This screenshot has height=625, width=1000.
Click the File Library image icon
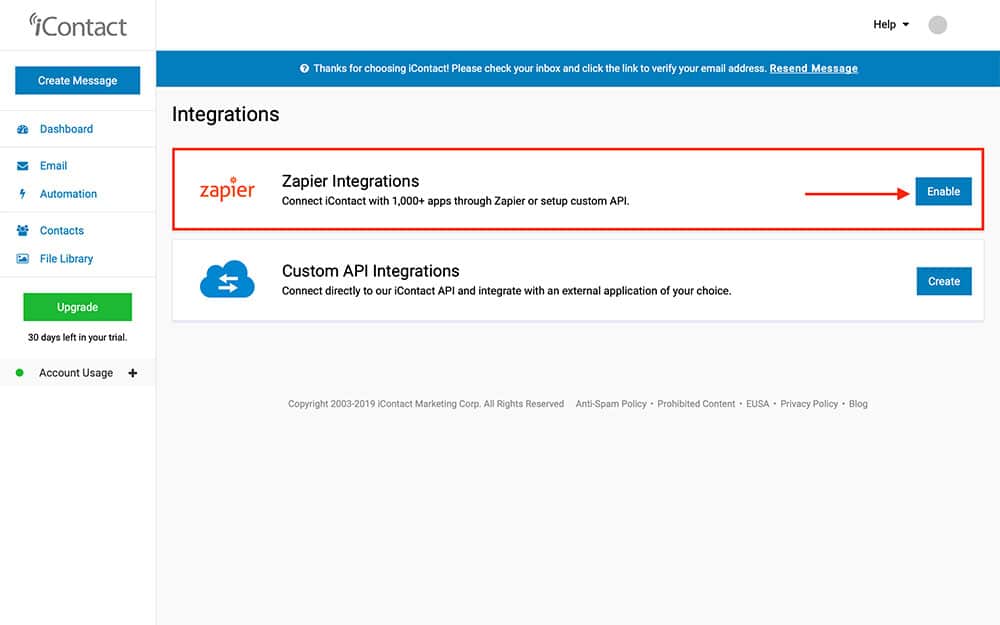pyautogui.click(x=22, y=259)
